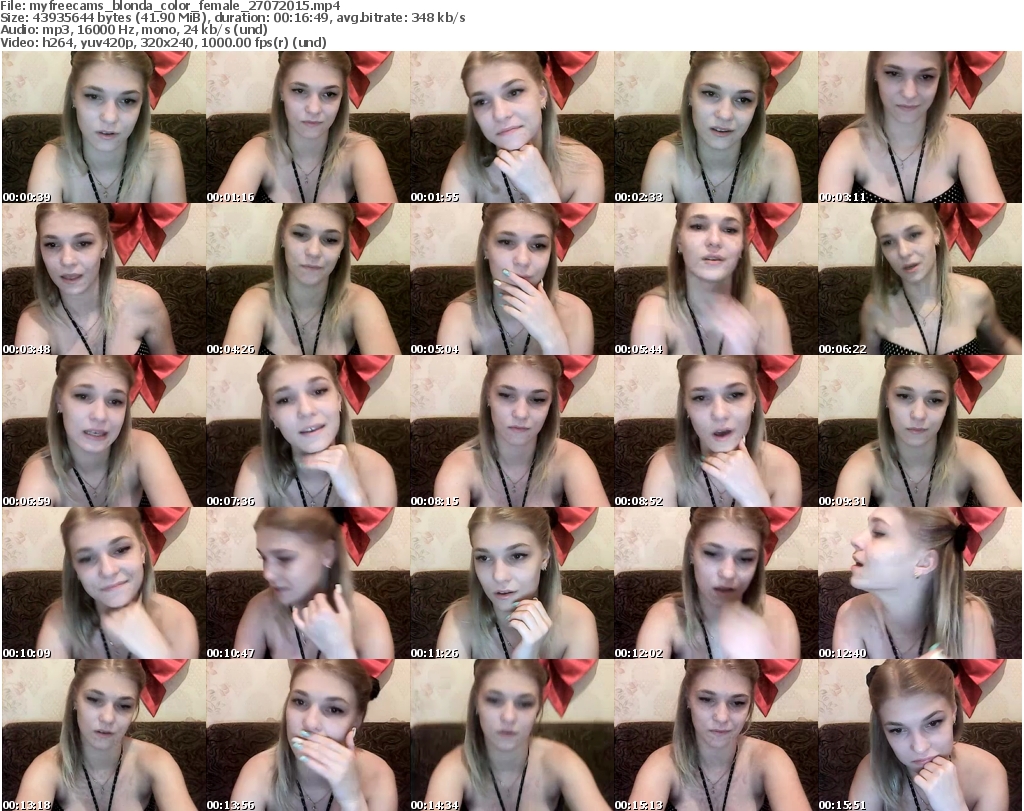Click the frame with timestamp 00:15:13
The width and height of the screenshot is (1024, 811).
(716, 735)
